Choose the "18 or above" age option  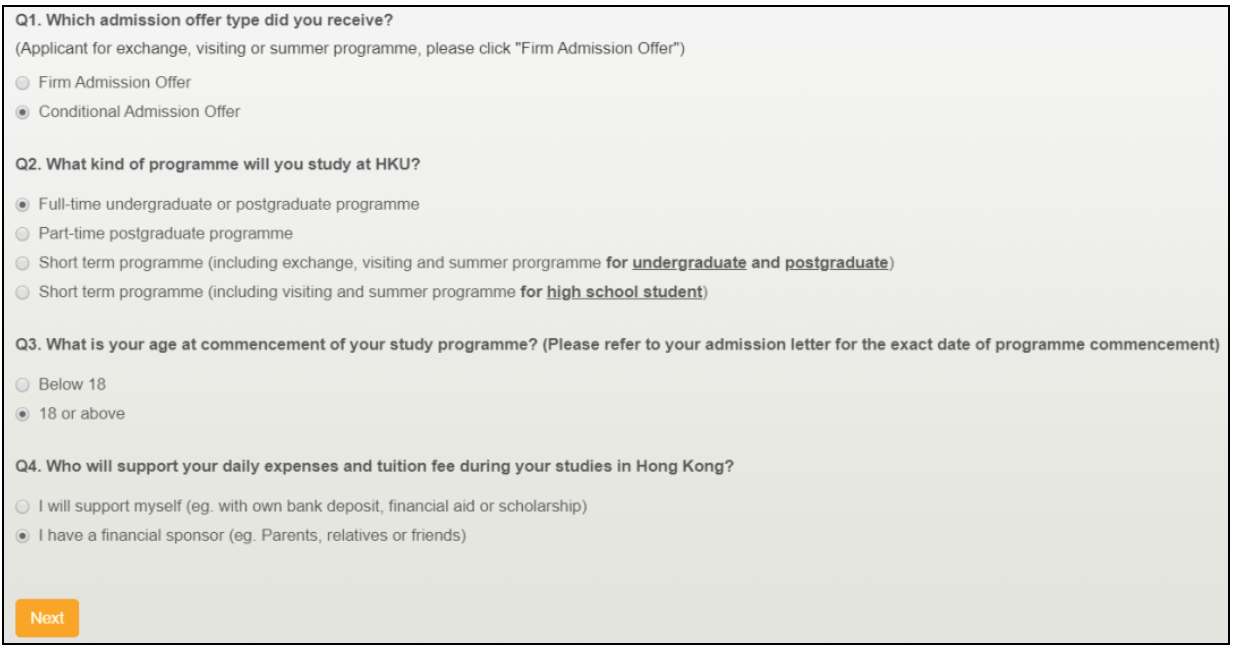[23, 414]
